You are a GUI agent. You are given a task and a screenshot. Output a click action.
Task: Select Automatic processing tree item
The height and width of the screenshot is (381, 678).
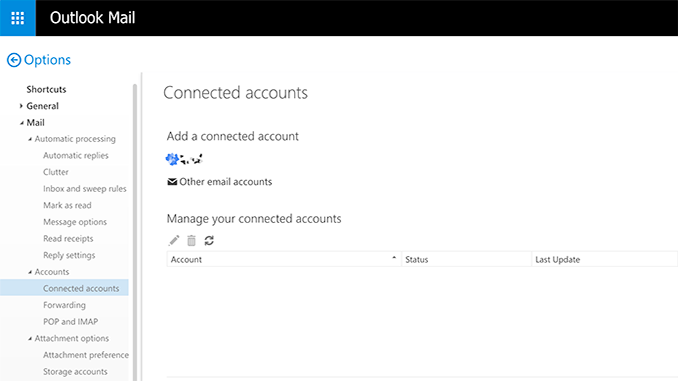click(x=75, y=139)
